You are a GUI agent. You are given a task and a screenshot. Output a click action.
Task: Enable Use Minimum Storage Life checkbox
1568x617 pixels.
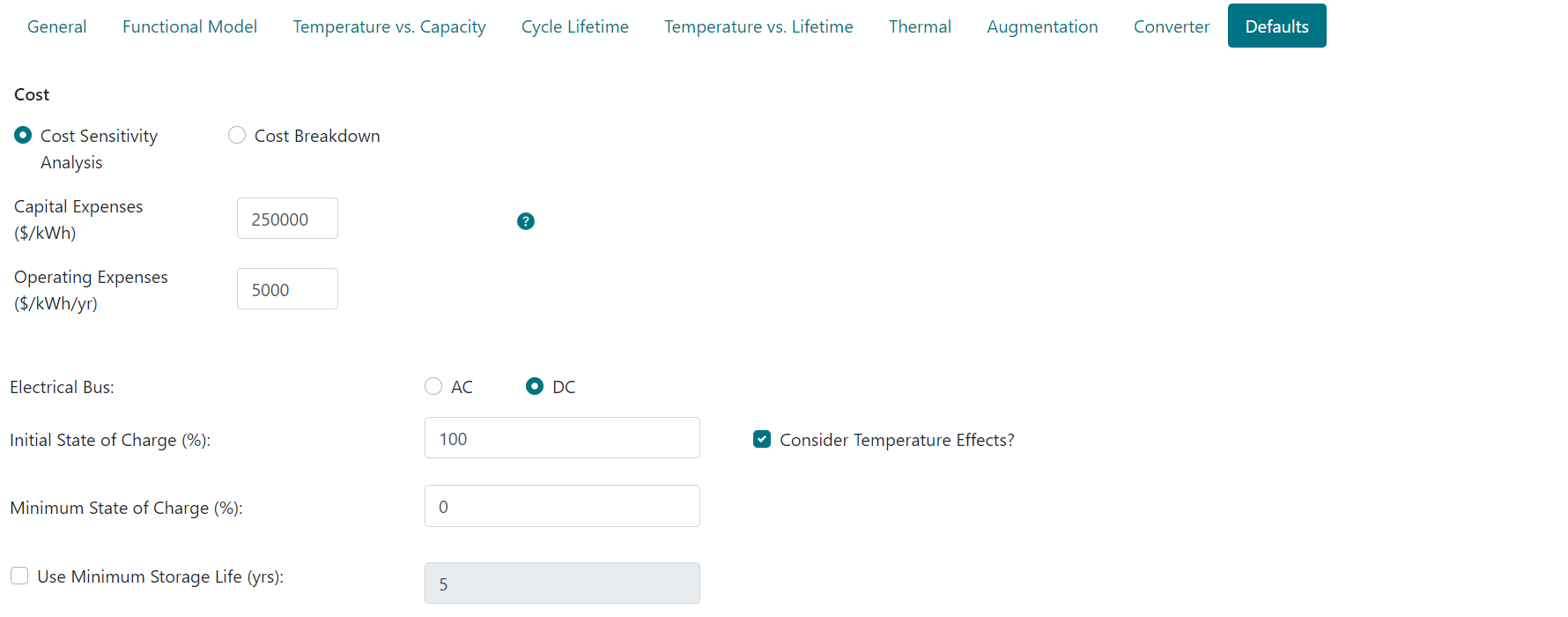click(19, 576)
